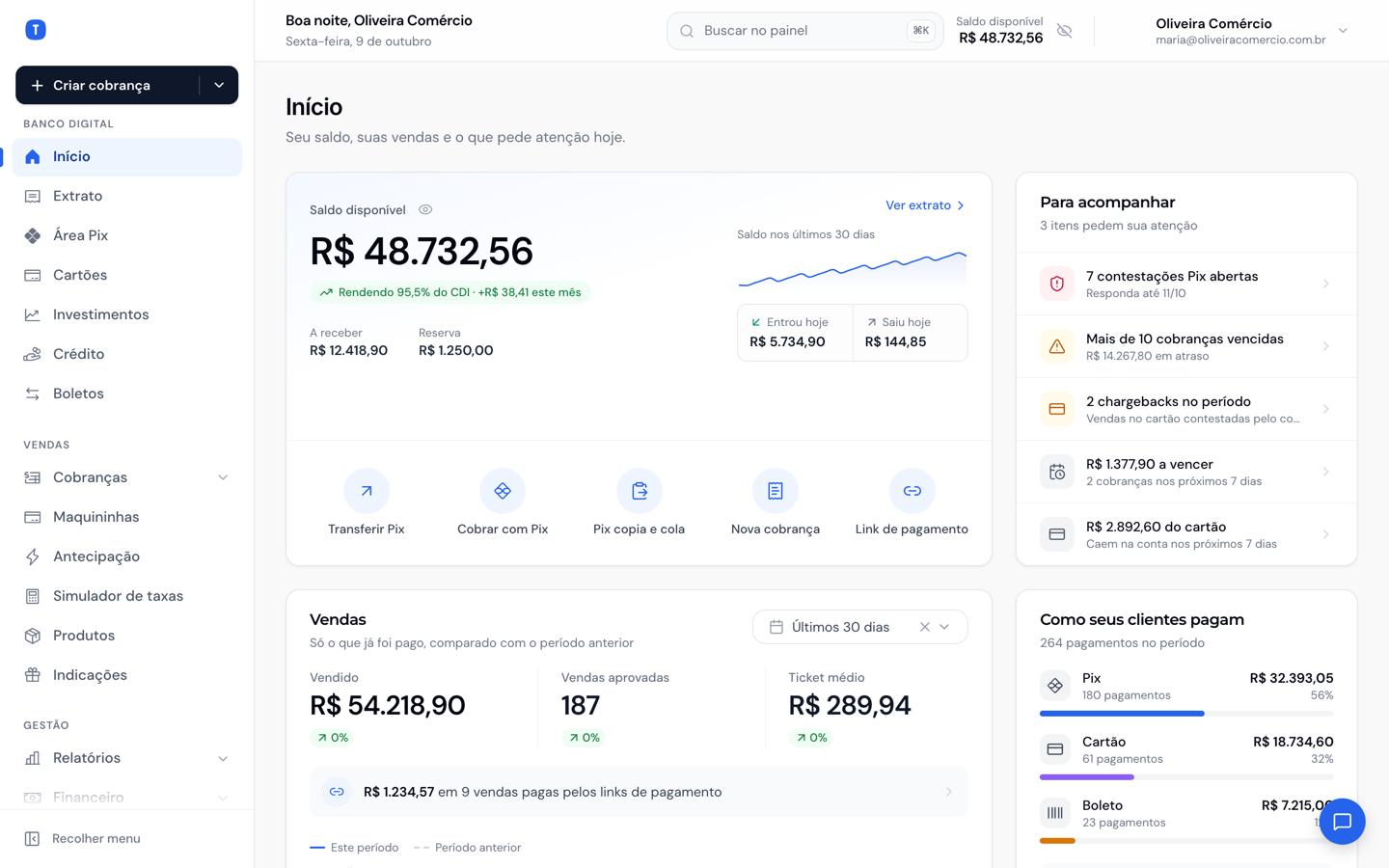
Task: Open the 7 contestações Pix abertas alert
Action: pos(1186,284)
